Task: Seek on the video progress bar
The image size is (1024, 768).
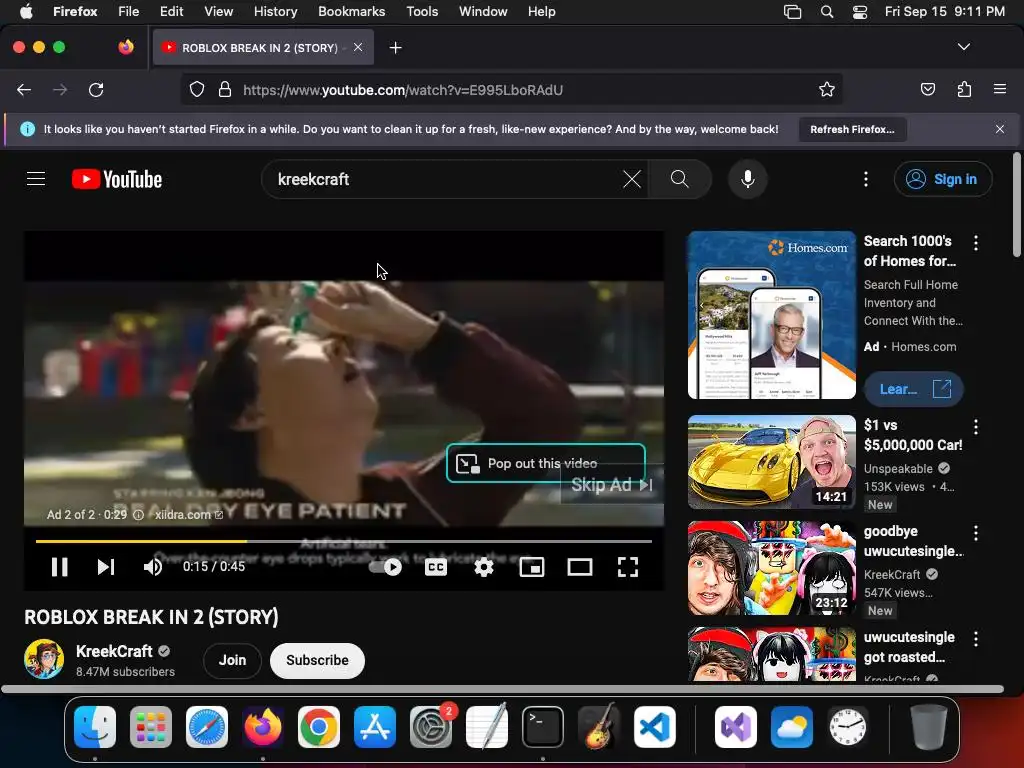Action: pos(344,541)
